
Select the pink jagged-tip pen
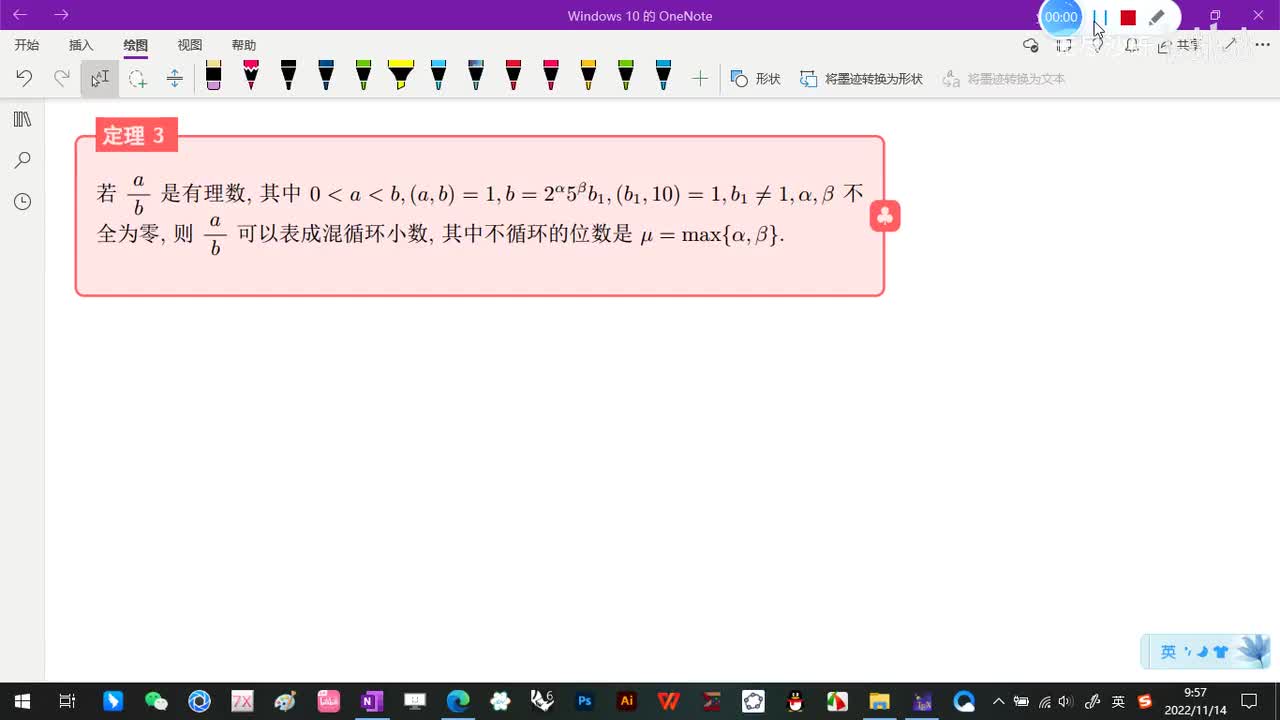[251, 76]
